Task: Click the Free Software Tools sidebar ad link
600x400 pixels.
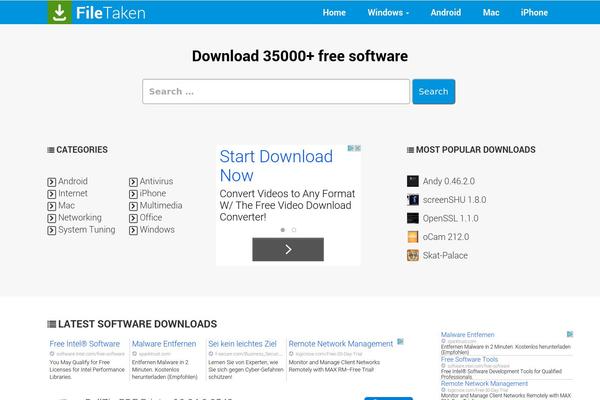Action: (469, 359)
